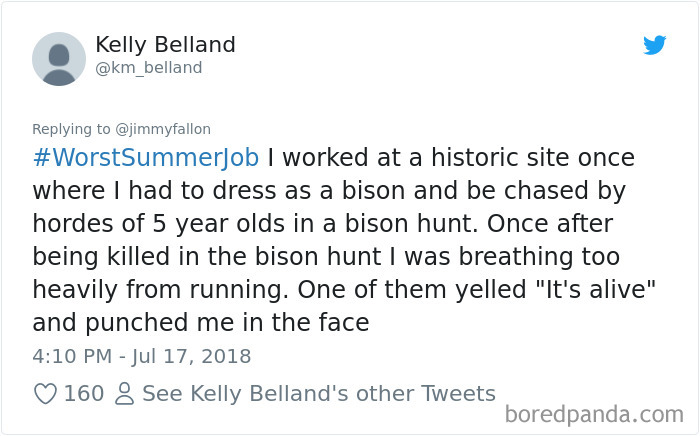Click the 4:10 PM time in the timestamp
The image size is (700, 436).
click(71, 356)
